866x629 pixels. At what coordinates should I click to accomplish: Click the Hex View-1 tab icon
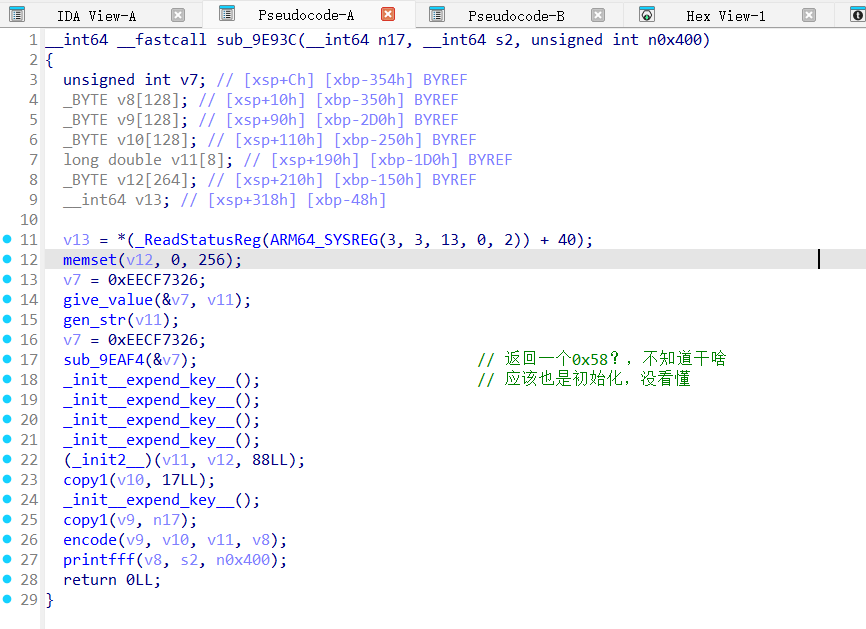pos(647,14)
